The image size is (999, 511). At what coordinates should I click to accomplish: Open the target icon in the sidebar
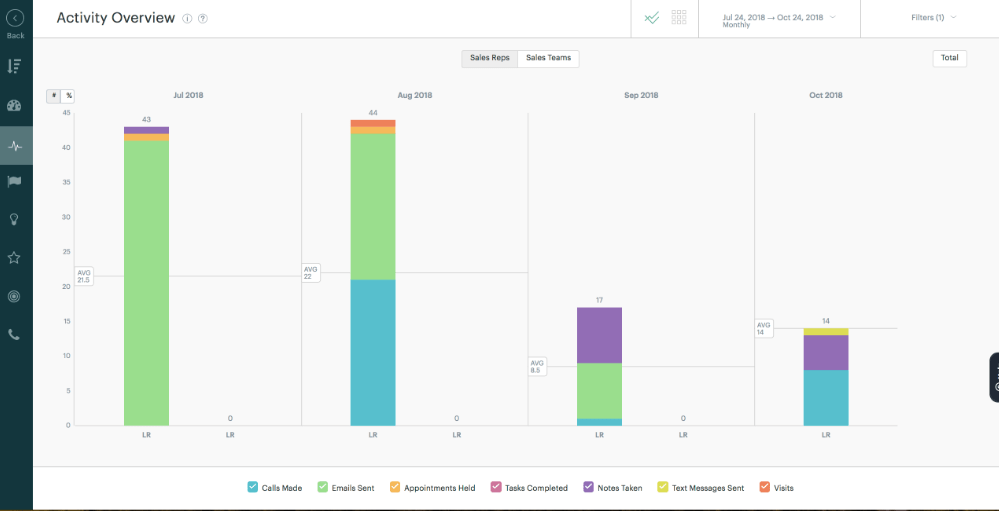coord(15,297)
